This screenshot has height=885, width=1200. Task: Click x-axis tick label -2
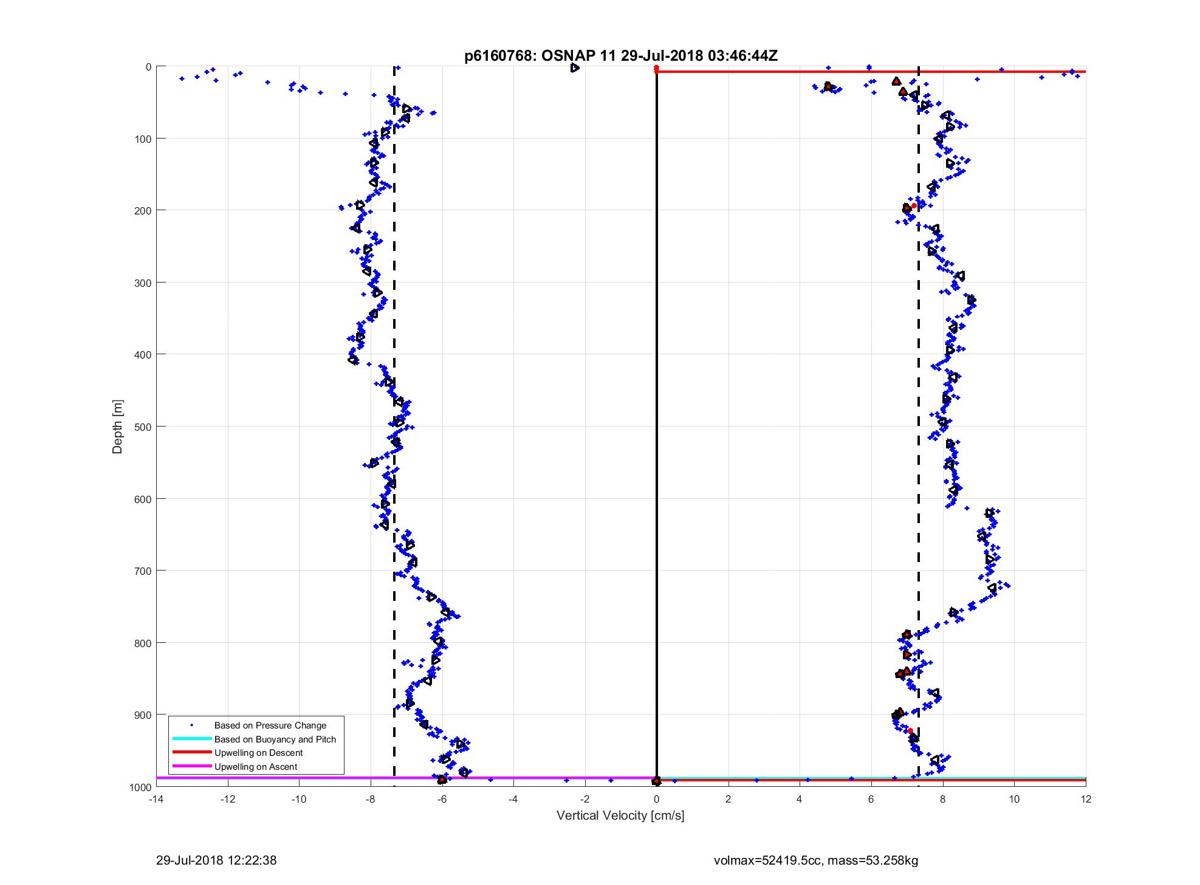(584, 799)
